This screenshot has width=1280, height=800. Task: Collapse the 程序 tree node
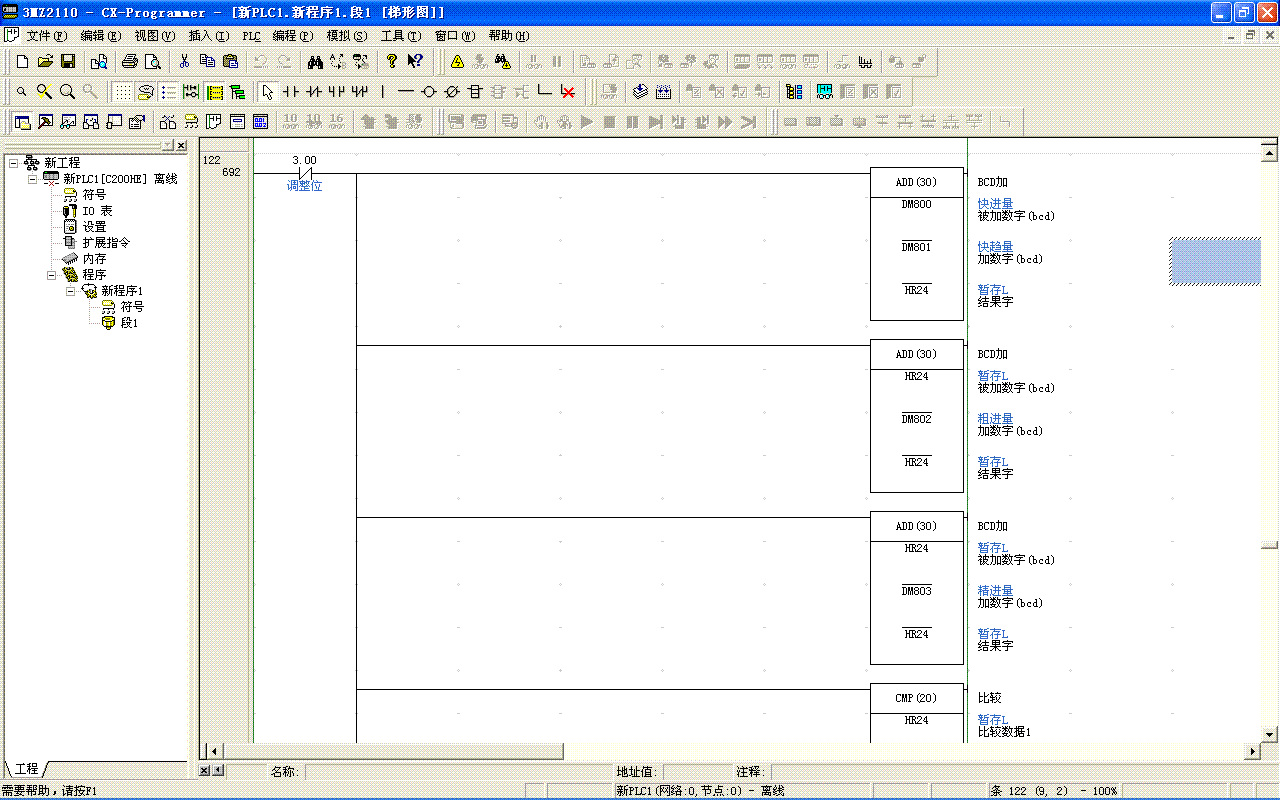coord(52,275)
